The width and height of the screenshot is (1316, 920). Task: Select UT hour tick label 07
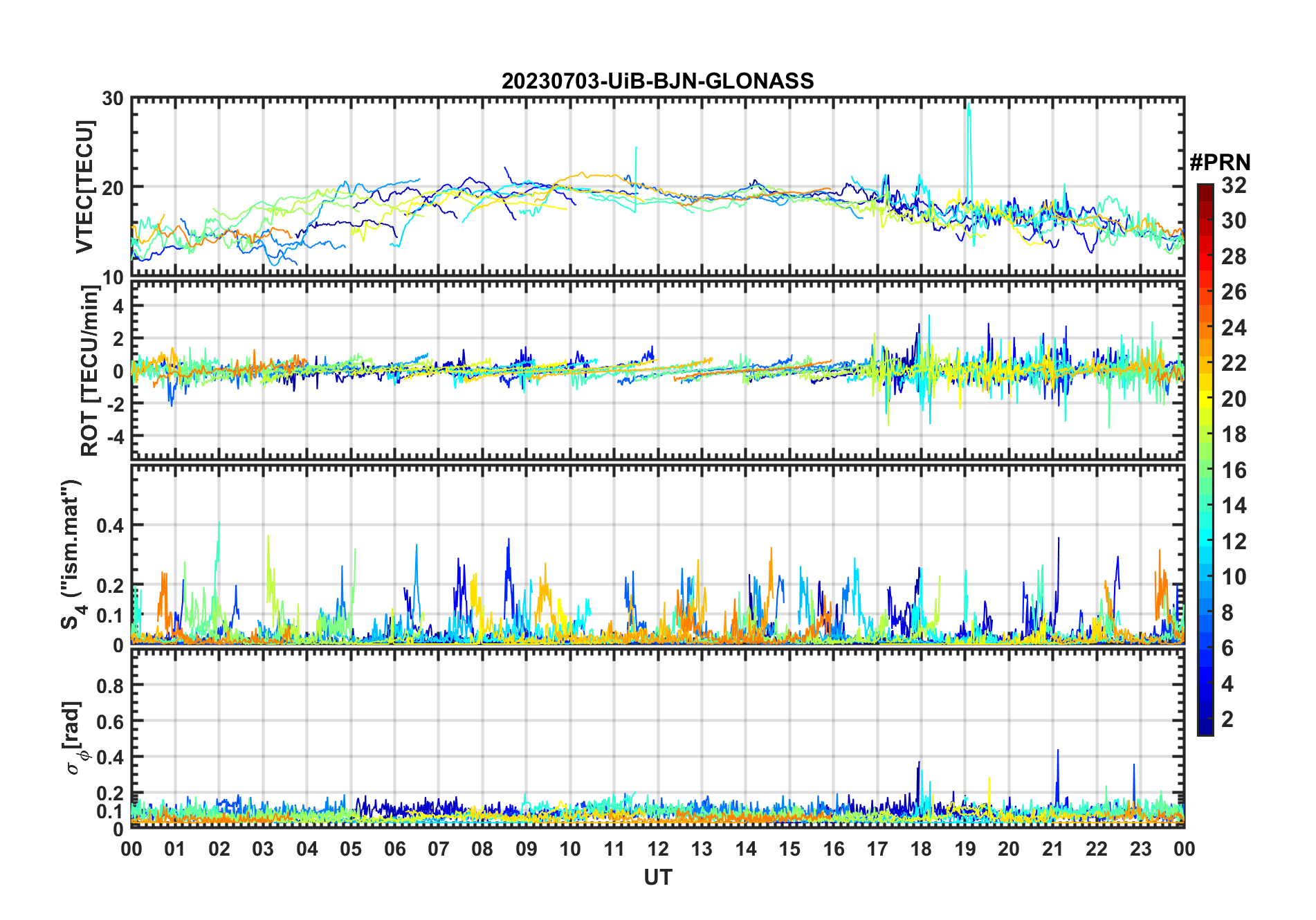pyautogui.click(x=439, y=849)
